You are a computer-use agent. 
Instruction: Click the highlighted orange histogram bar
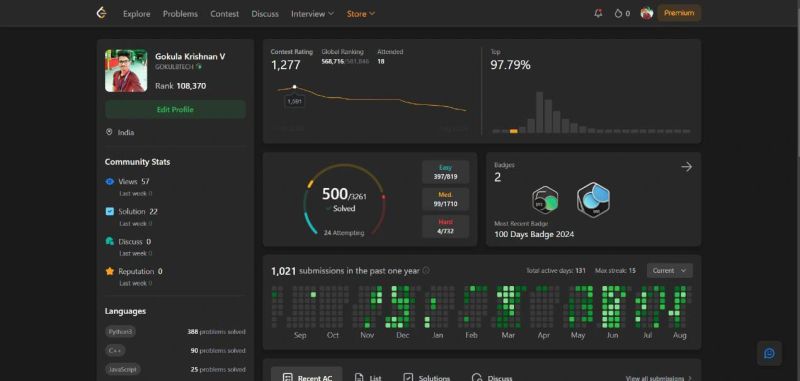point(513,131)
